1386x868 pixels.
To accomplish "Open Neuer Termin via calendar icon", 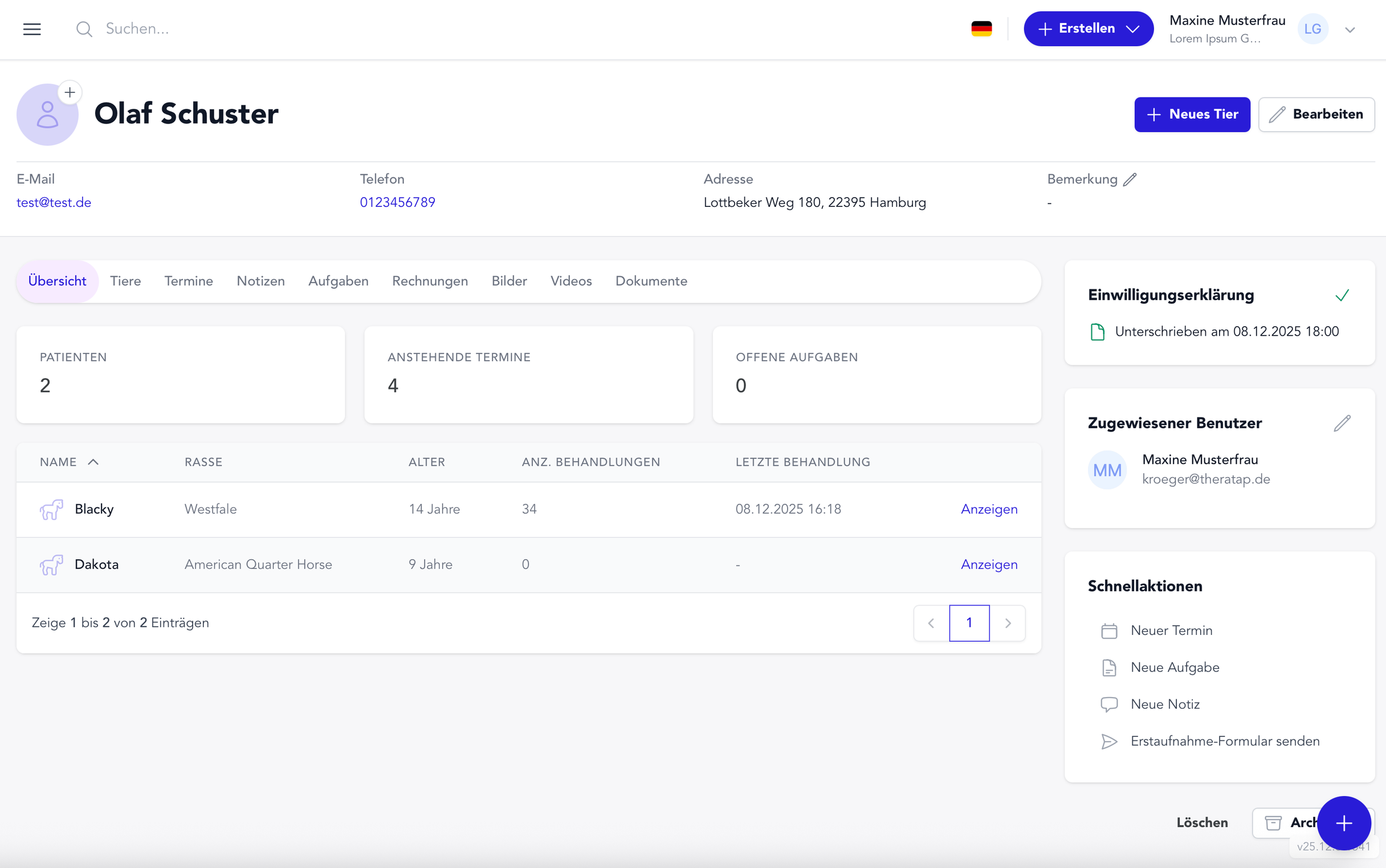I will pyautogui.click(x=1109, y=630).
